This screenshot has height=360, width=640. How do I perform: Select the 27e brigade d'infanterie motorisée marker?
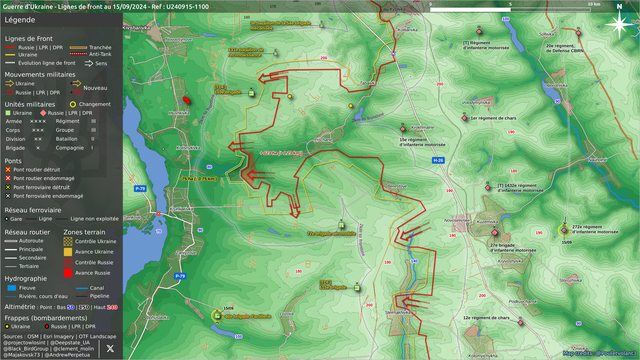[494, 233]
